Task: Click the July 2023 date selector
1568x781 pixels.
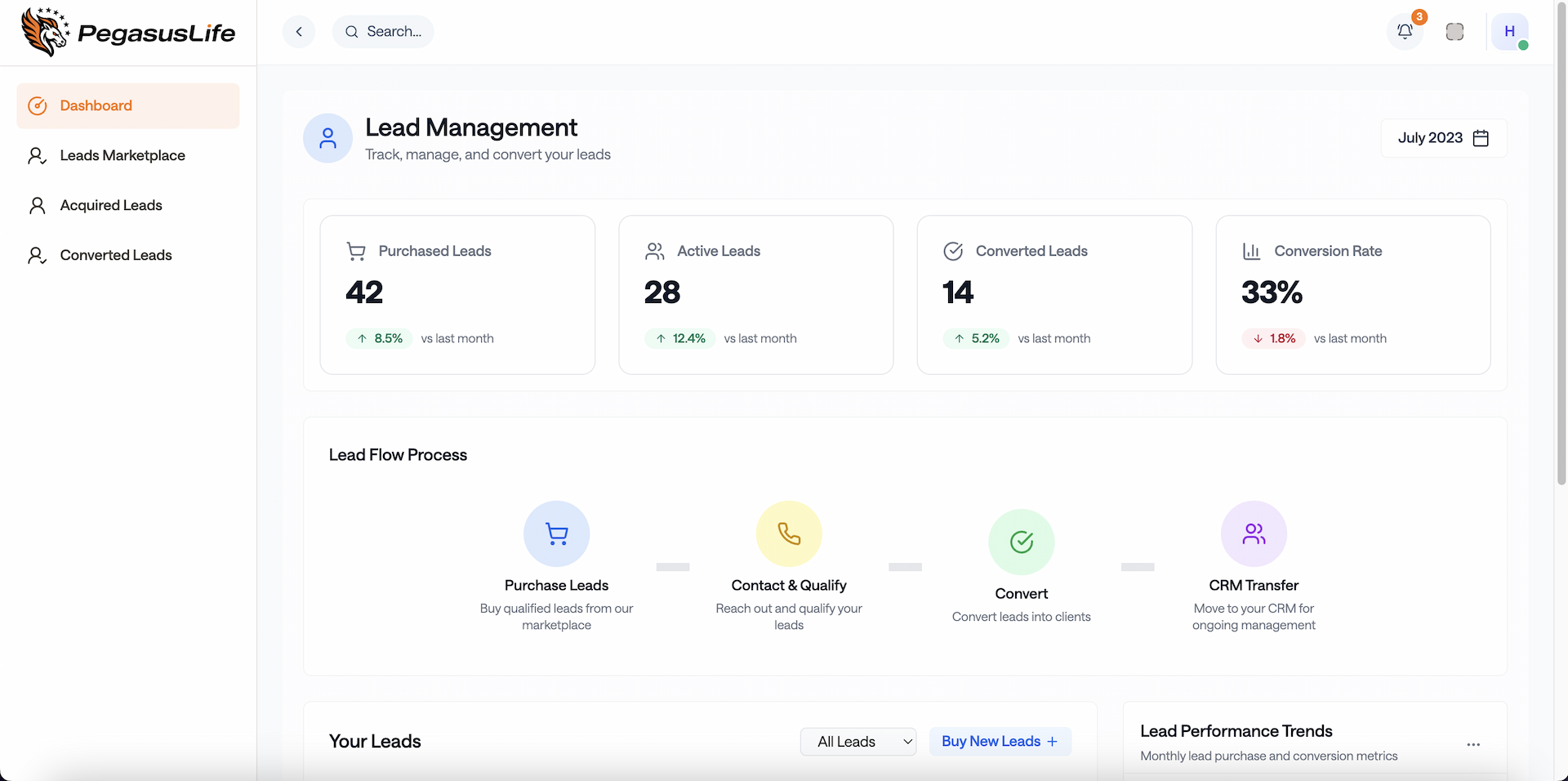Action: [x=1430, y=138]
